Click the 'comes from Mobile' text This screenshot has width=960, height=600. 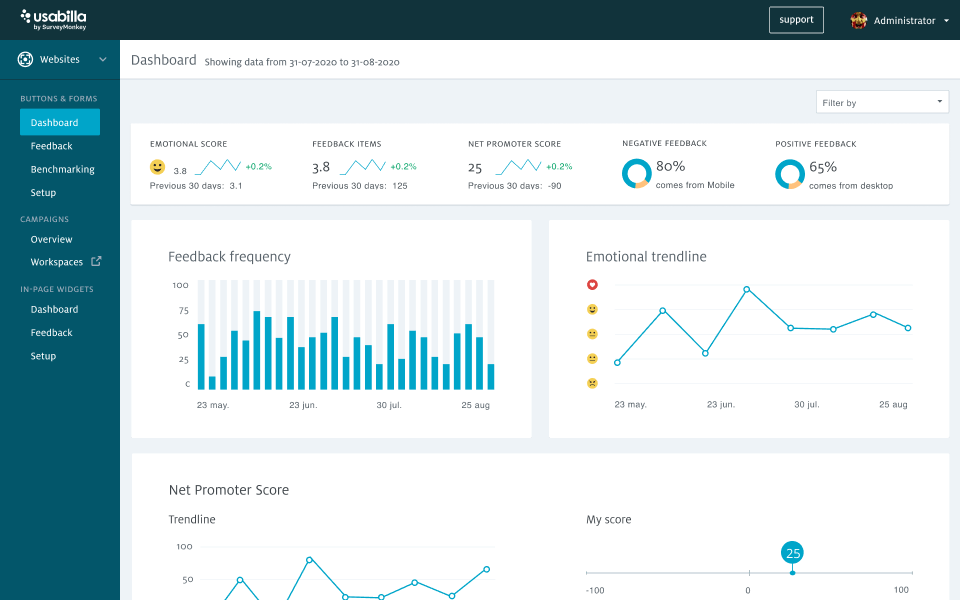pos(695,185)
